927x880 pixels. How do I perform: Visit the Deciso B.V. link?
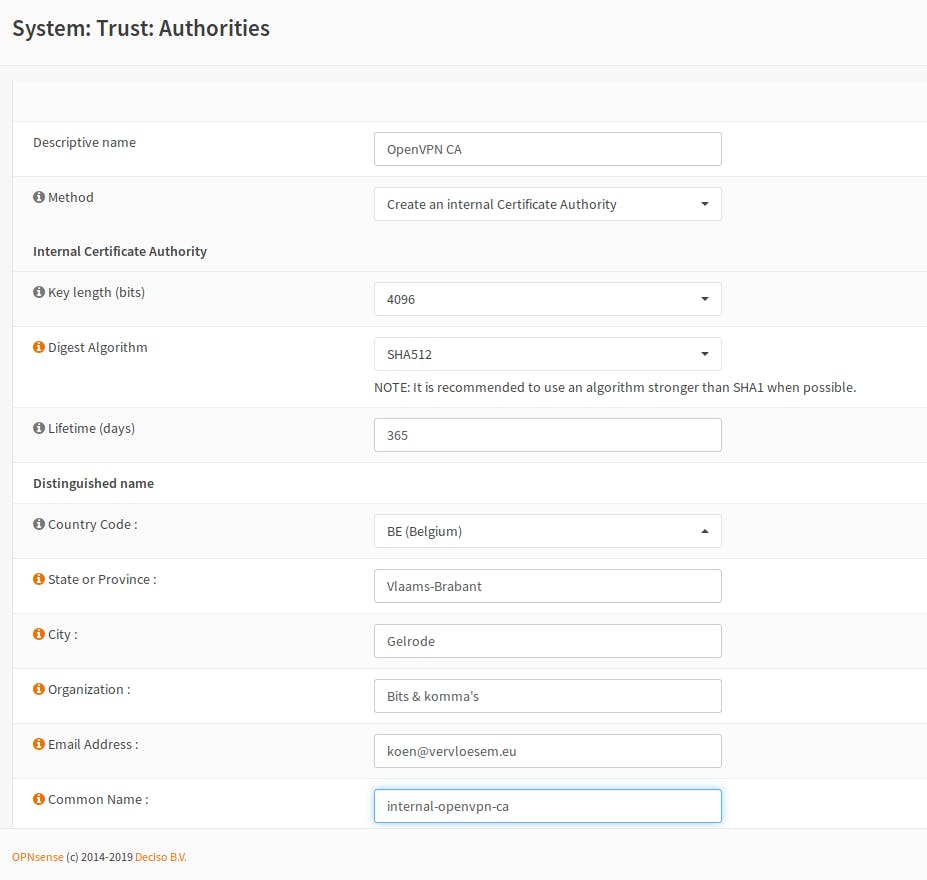click(160, 857)
